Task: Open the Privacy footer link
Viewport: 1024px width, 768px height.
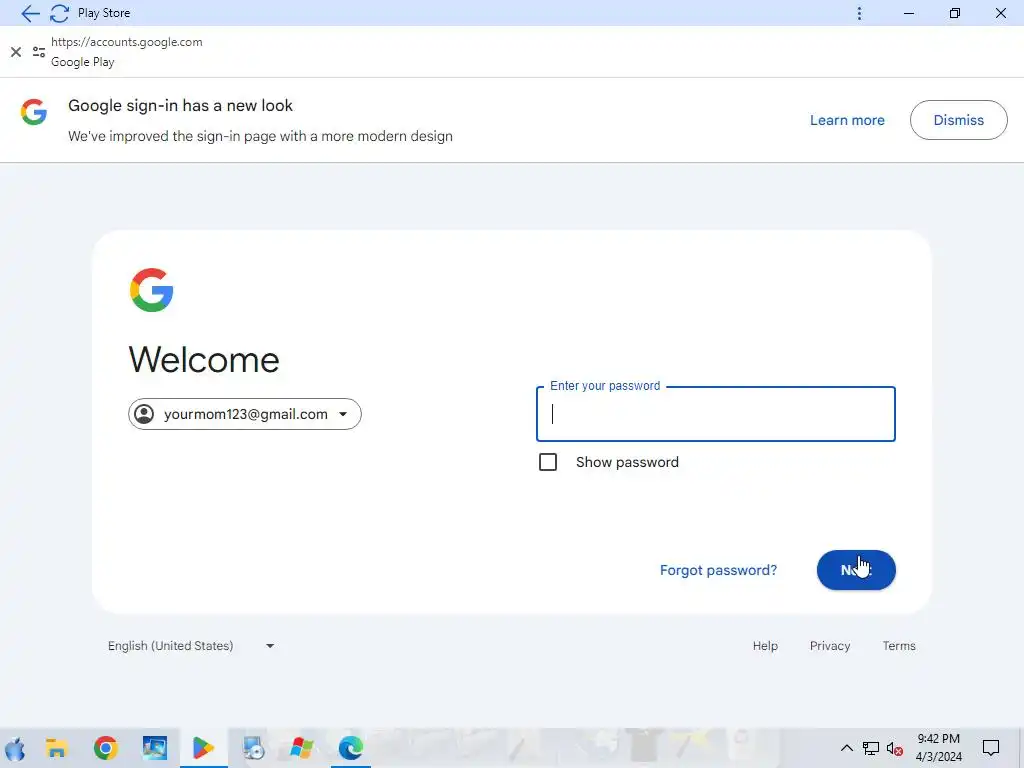Action: click(x=830, y=646)
